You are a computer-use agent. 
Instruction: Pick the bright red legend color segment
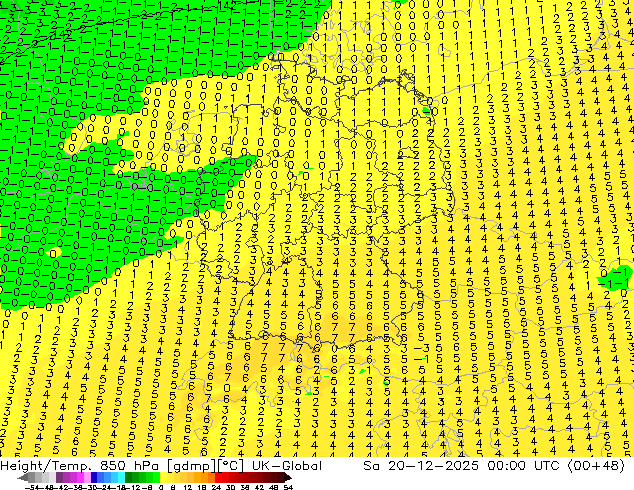tap(218, 478)
